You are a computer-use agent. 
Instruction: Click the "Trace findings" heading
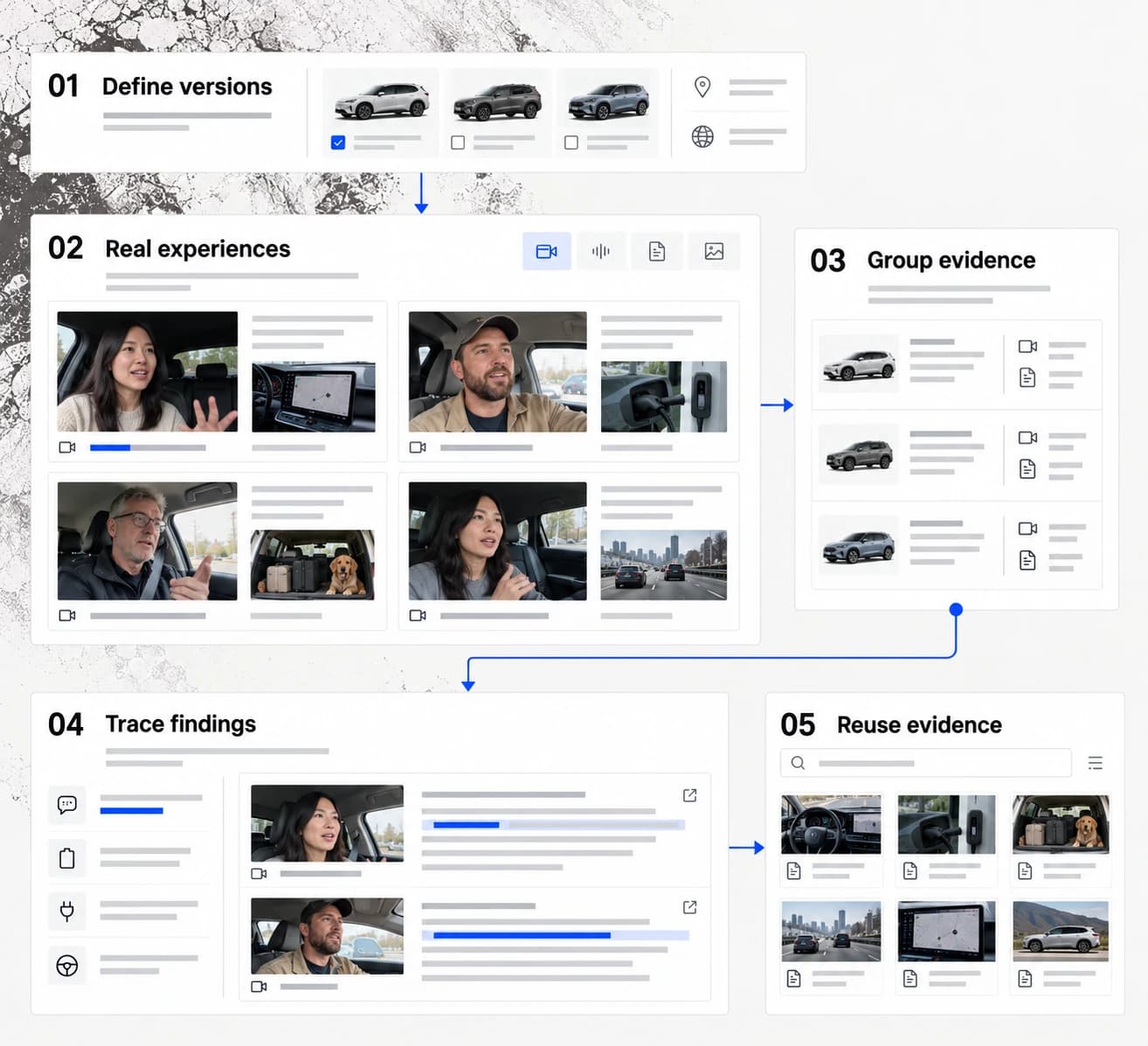(x=181, y=724)
